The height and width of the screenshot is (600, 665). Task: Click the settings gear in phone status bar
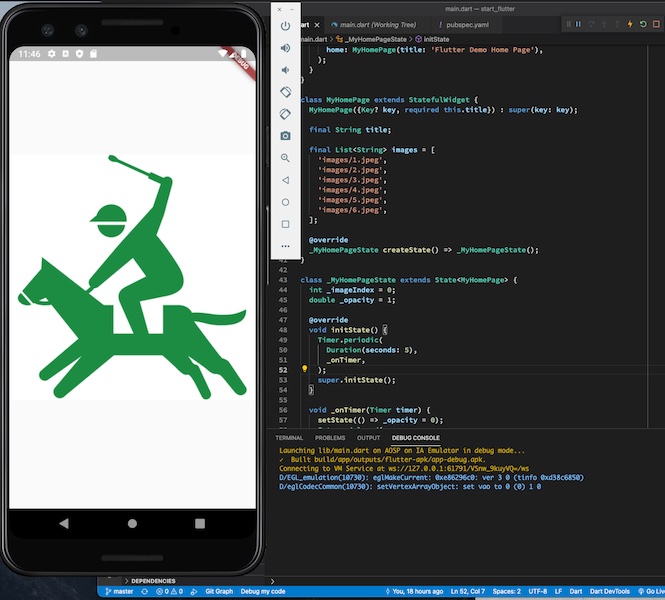point(51,54)
